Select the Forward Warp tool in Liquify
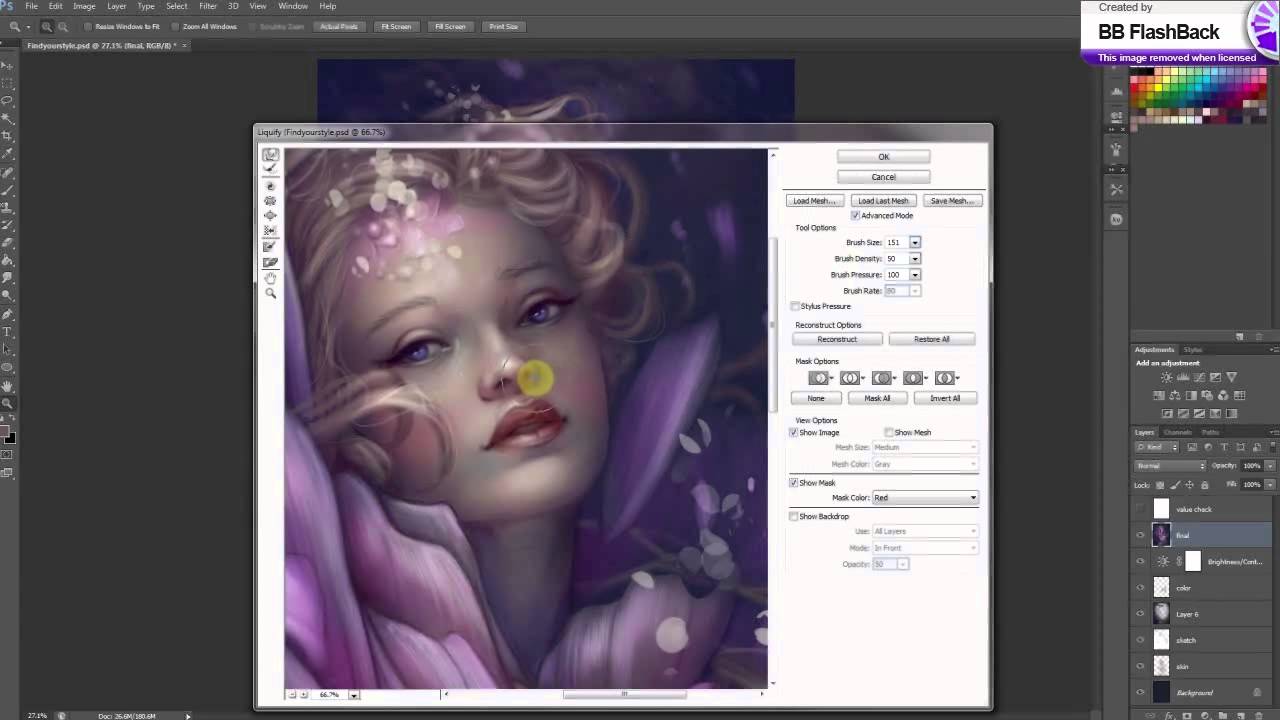This screenshot has height=720, width=1280. [270, 155]
